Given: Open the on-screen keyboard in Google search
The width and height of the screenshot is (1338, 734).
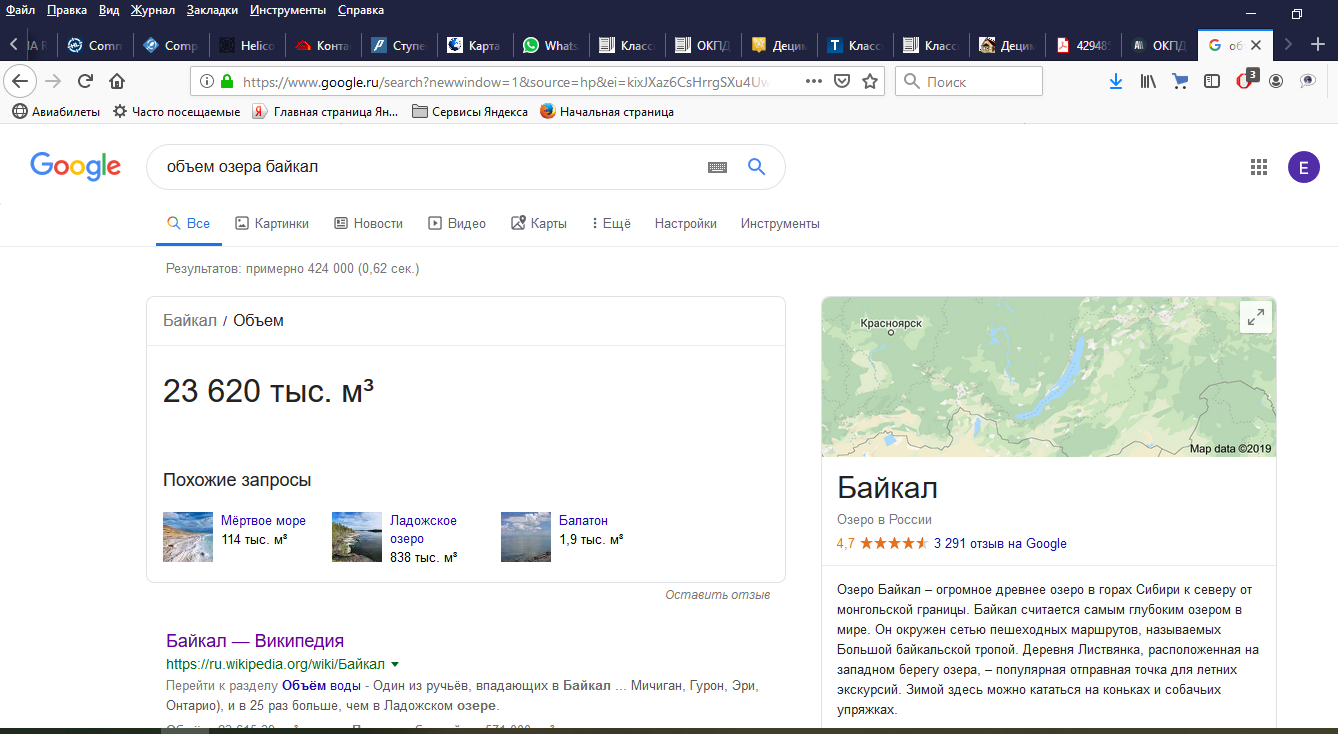Looking at the screenshot, I should tap(717, 167).
